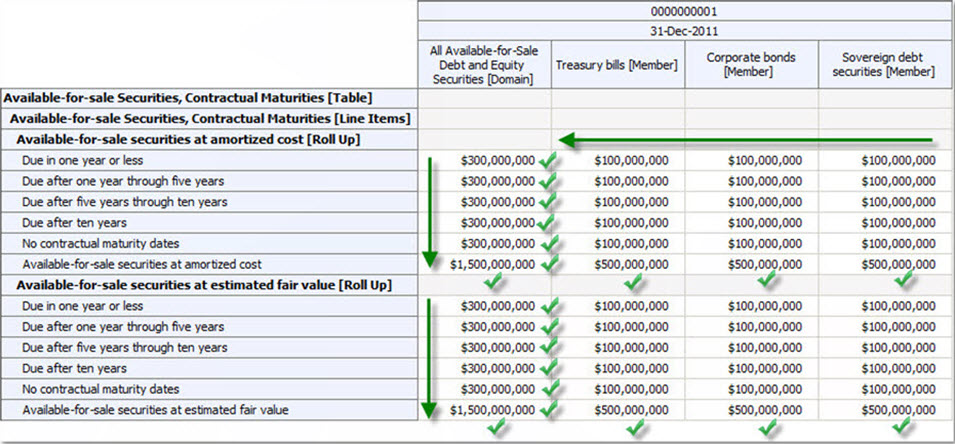The height and width of the screenshot is (444, 955).
Task: Choose the Sovereign debt securities [Member] header
Action: pos(884,65)
